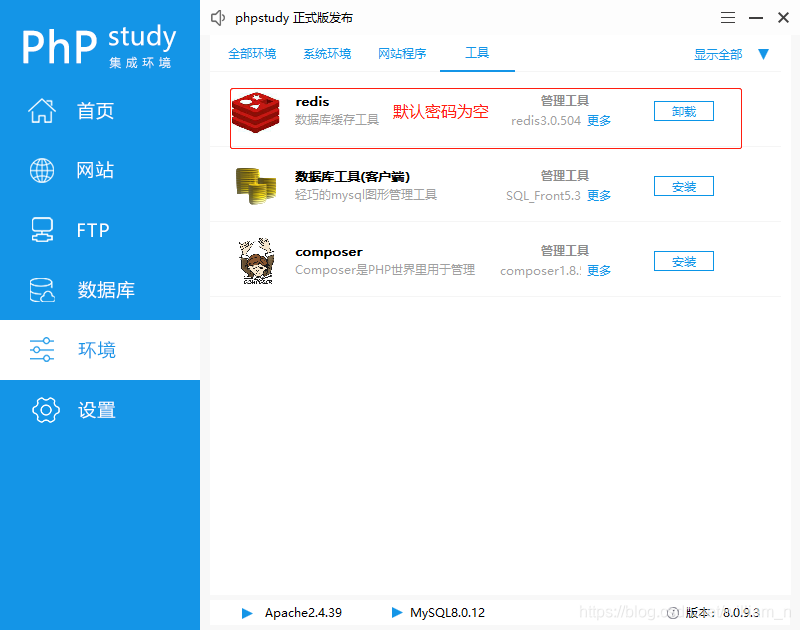The height and width of the screenshot is (630, 800).
Task: Click the version info circle icon
Action: pyautogui.click(x=673, y=613)
